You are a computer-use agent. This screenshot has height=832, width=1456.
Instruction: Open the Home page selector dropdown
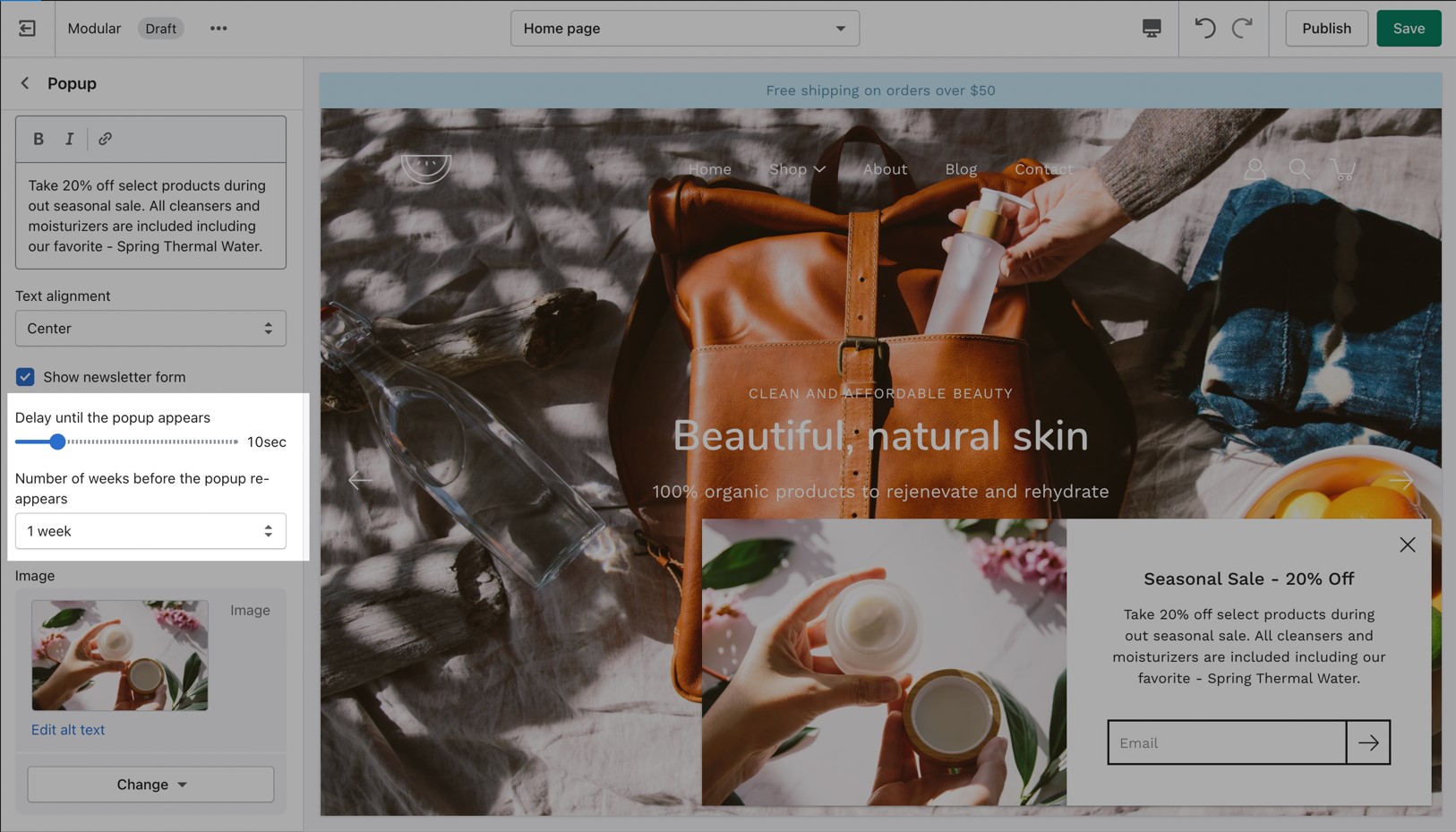[684, 29]
